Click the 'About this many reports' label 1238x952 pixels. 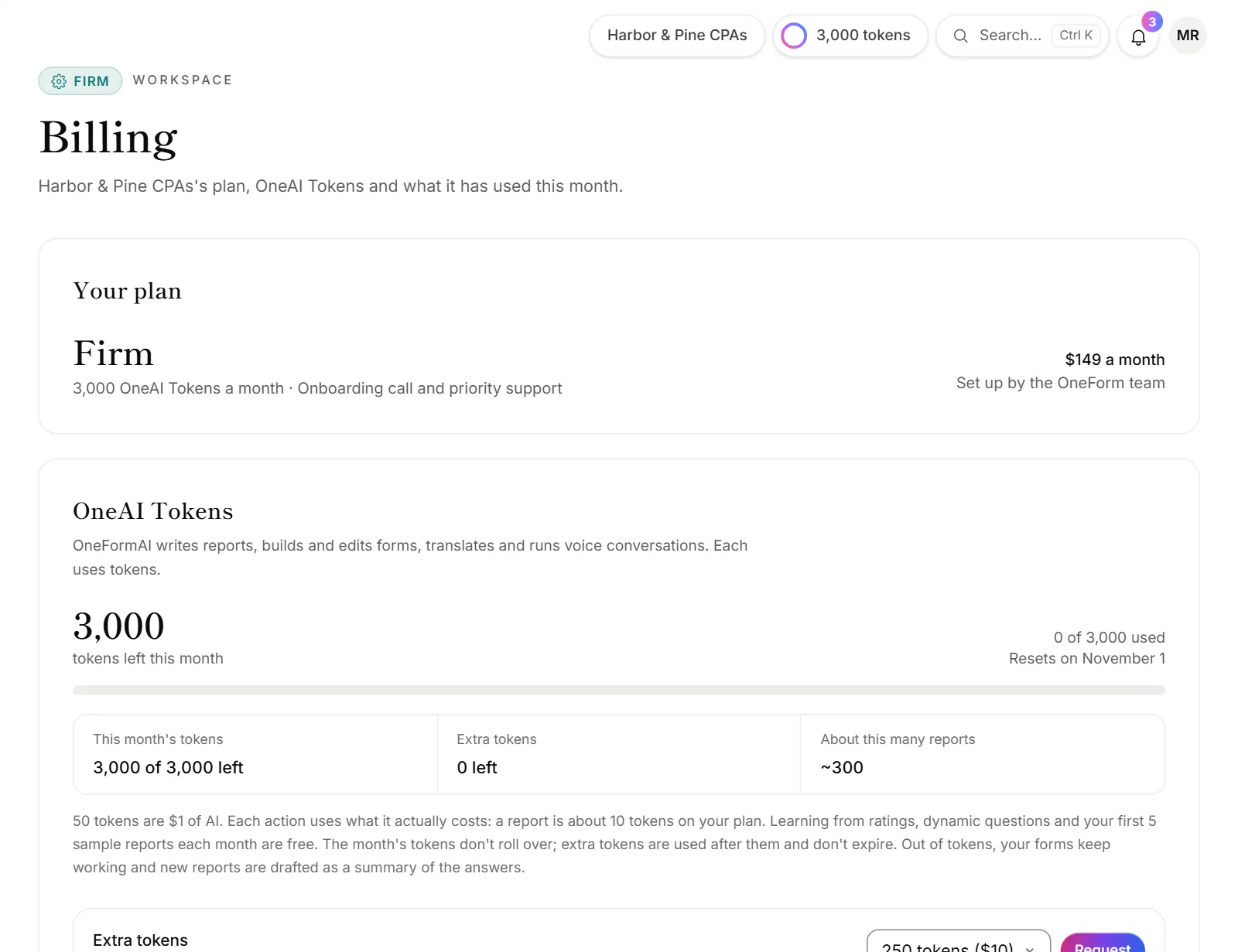coord(898,739)
